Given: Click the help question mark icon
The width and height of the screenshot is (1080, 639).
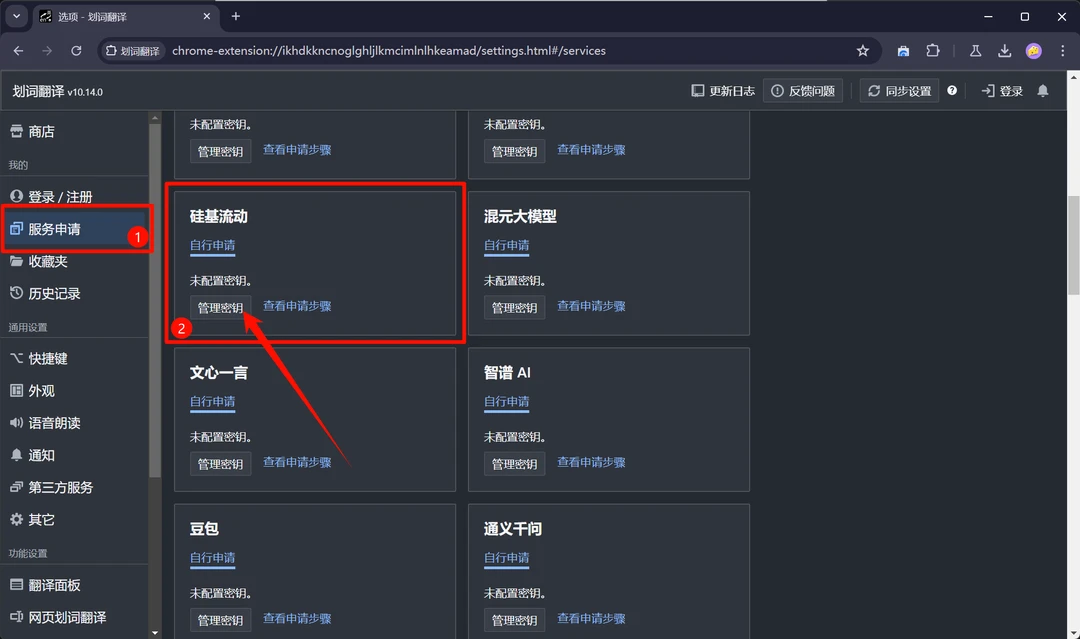Looking at the screenshot, I should point(952,90).
